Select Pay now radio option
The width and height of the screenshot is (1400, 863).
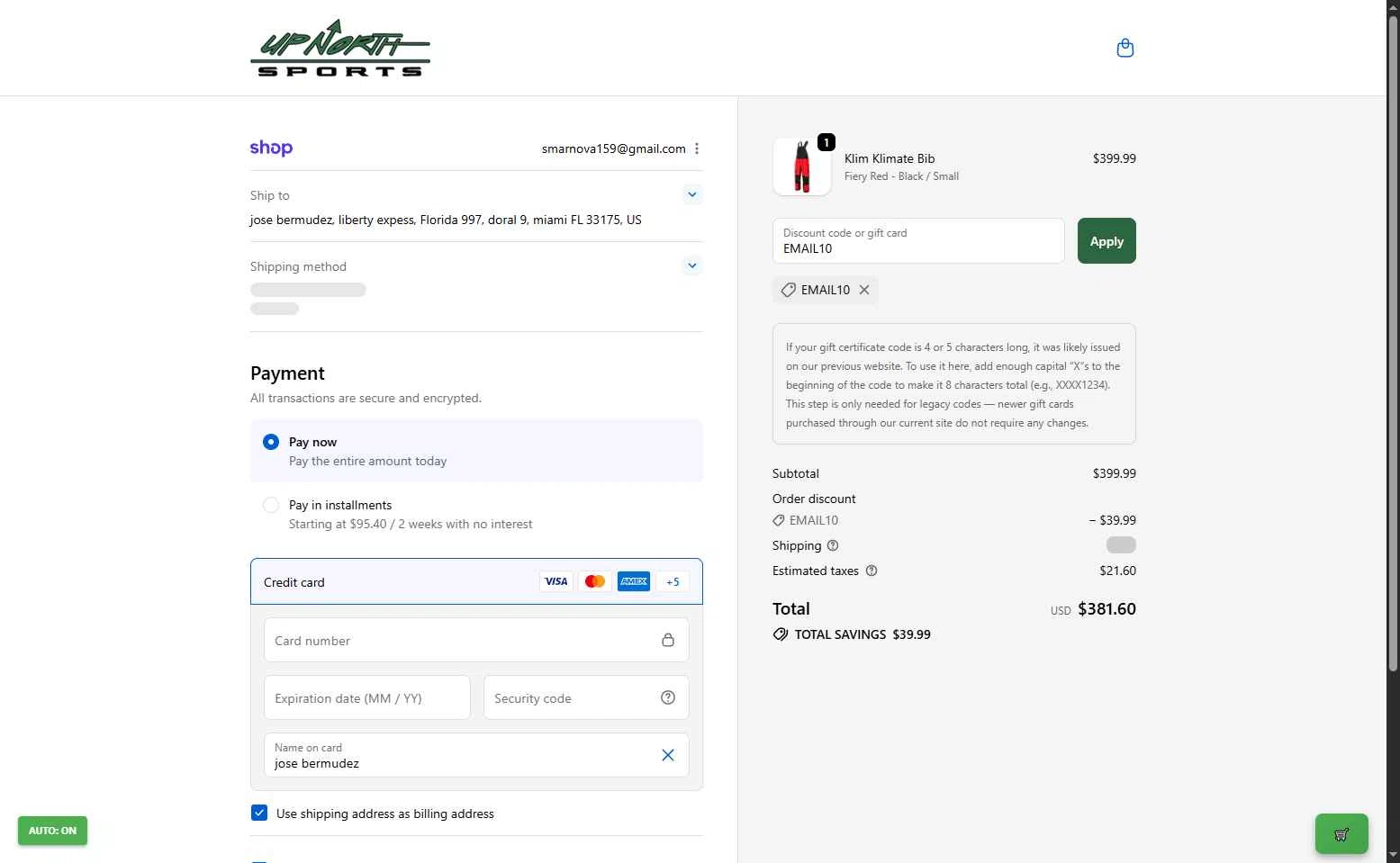coord(271,442)
